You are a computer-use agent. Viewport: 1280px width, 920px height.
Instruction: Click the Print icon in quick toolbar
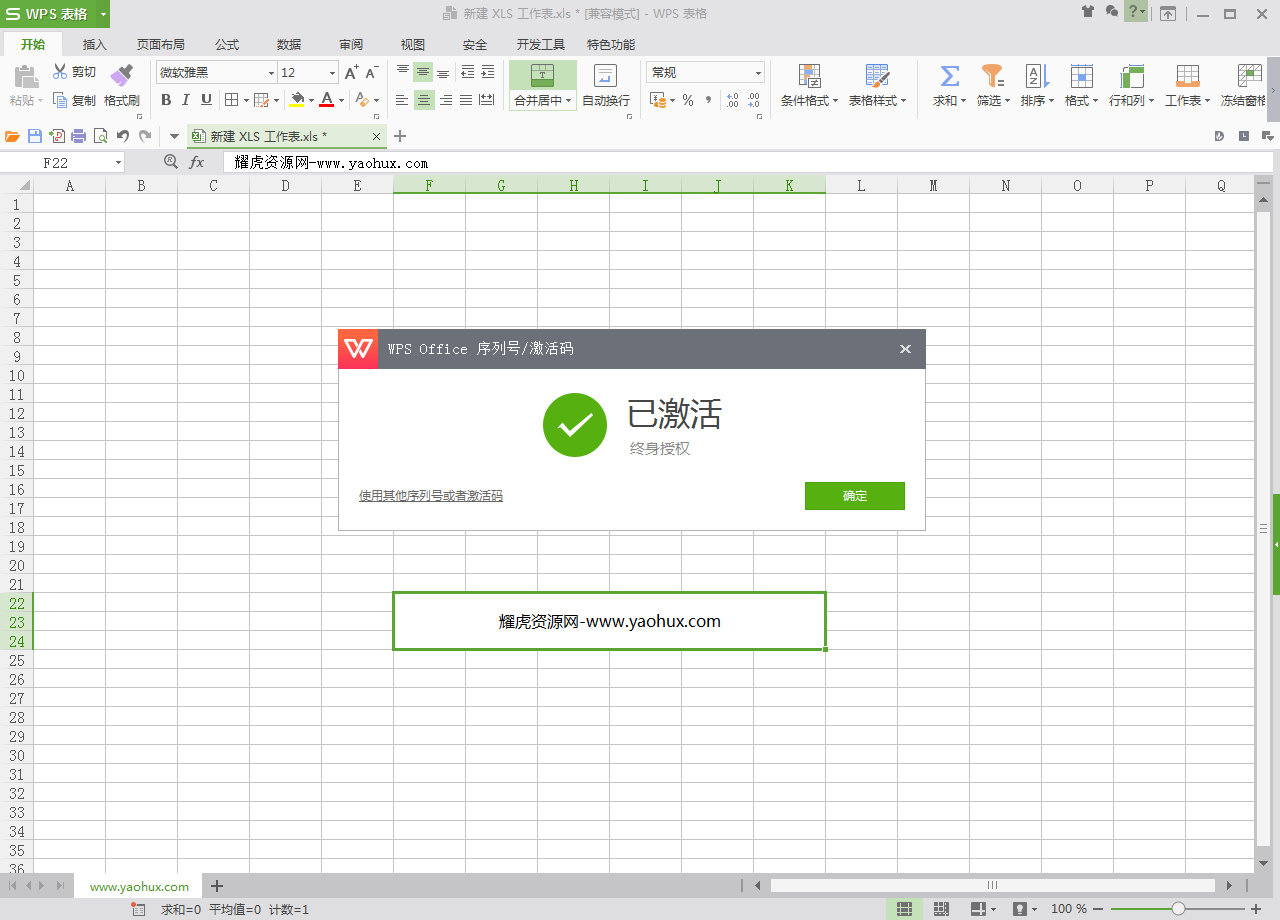click(x=78, y=136)
